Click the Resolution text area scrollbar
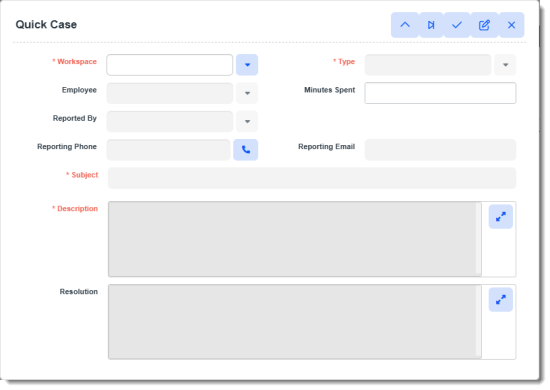 [x=478, y=322]
